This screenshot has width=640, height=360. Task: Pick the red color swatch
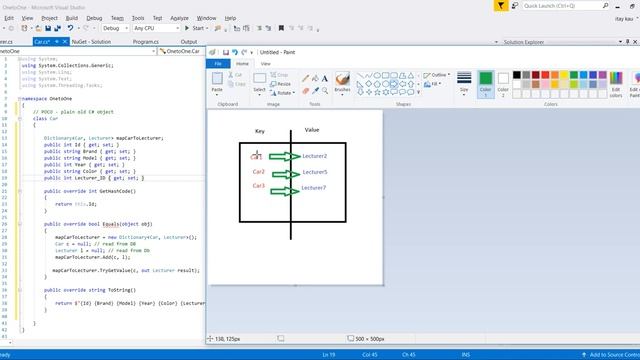coord(545,75)
